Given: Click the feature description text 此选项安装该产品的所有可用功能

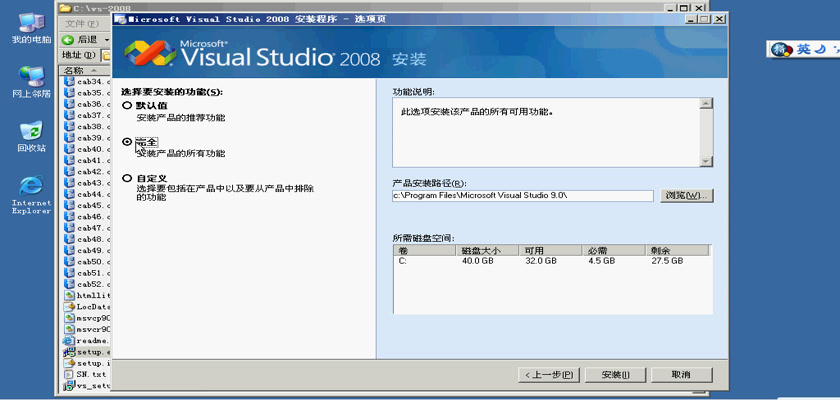Looking at the screenshot, I should pos(476,112).
